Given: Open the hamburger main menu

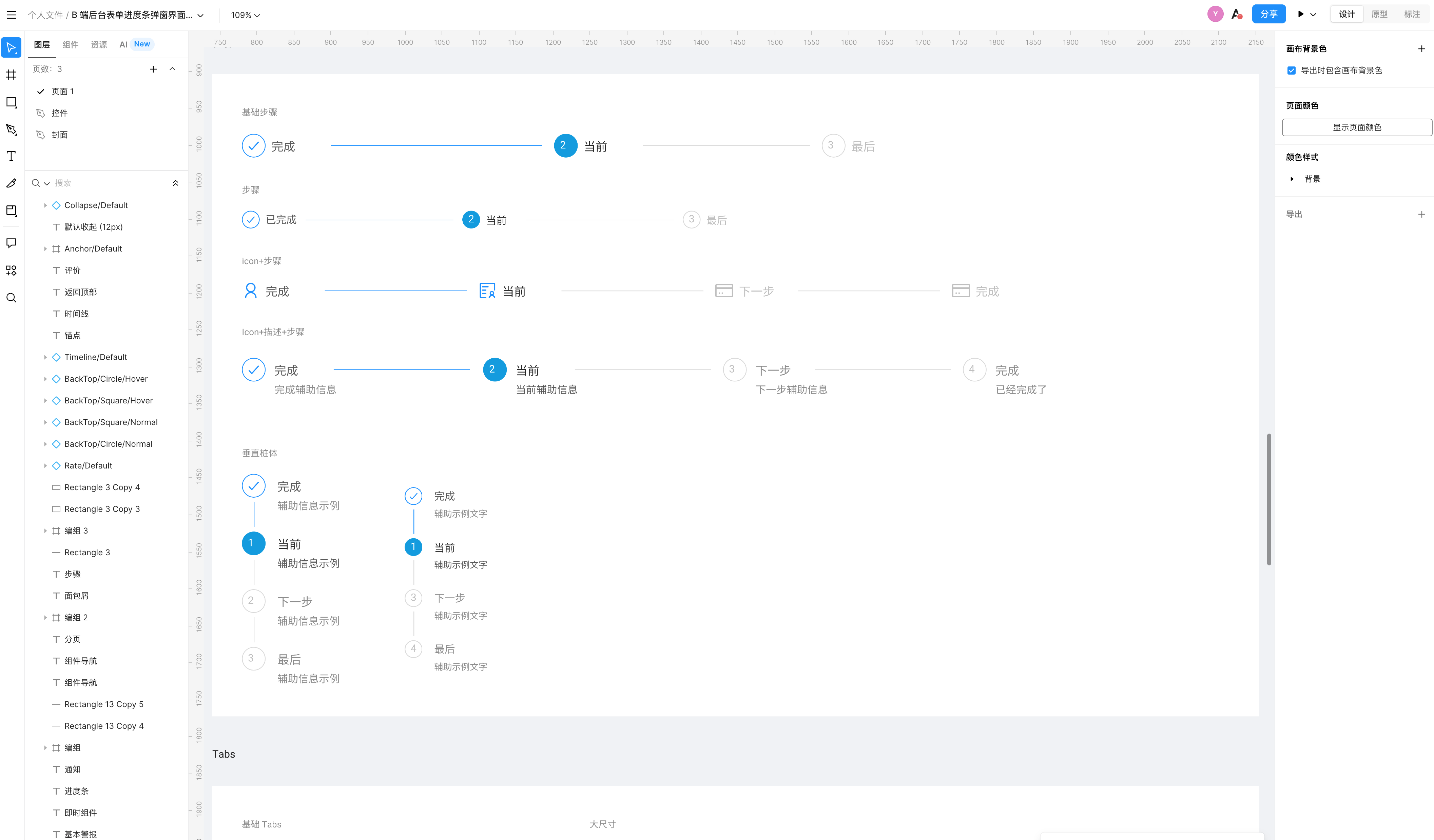Looking at the screenshot, I should click(12, 15).
